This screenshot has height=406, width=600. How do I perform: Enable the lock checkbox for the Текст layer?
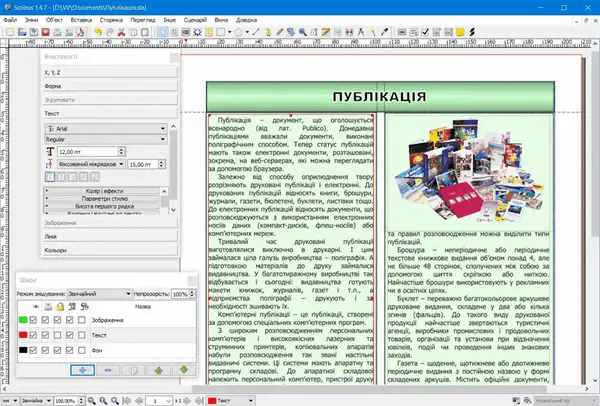pos(57,335)
